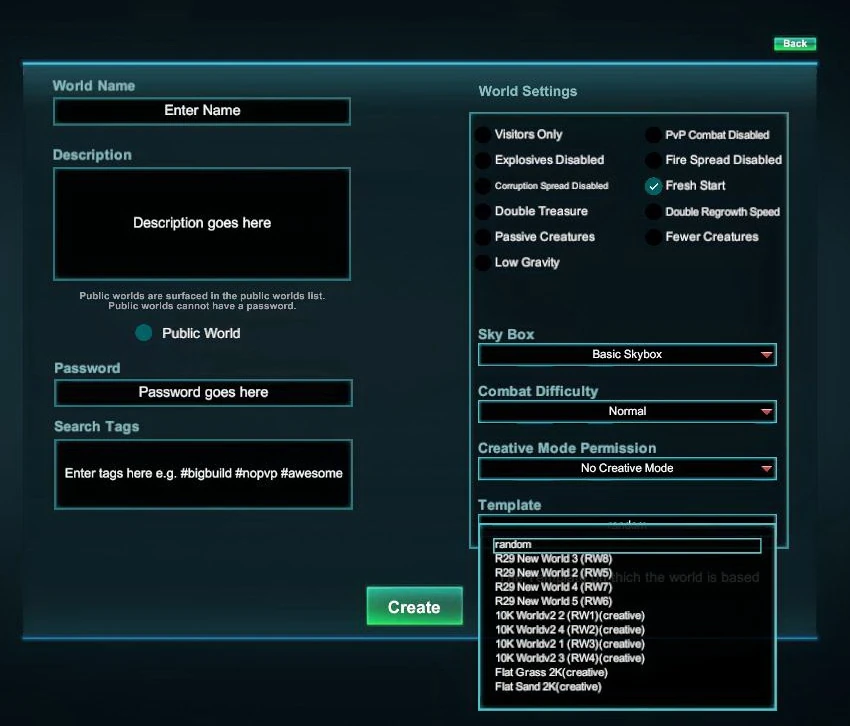Screen dimensions: 850x726
Task: Open the Sky Box dropdown
Action: (627, 355)
